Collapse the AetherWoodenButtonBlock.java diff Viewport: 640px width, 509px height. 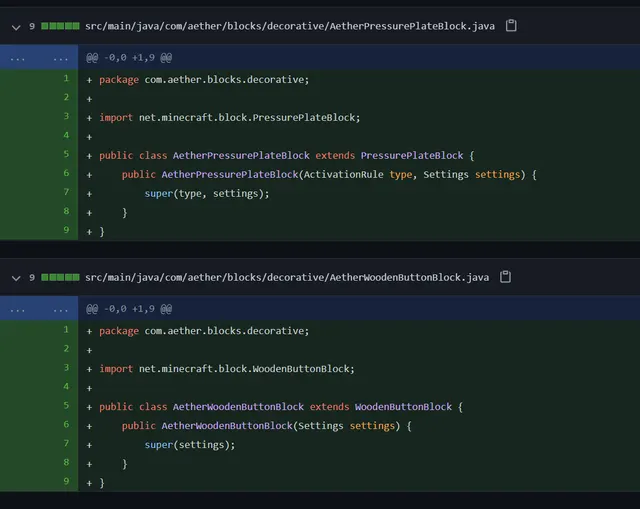(16, 278)
